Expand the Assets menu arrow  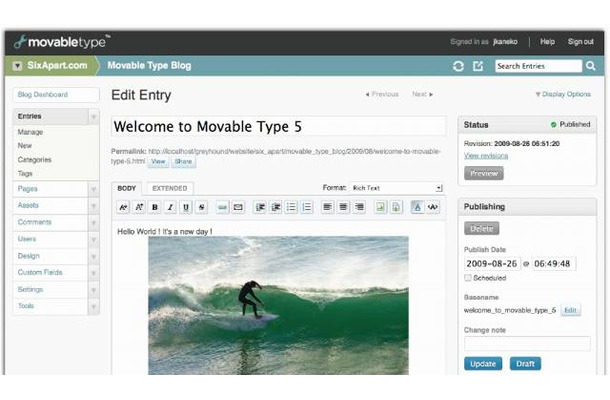coord(93,206)
